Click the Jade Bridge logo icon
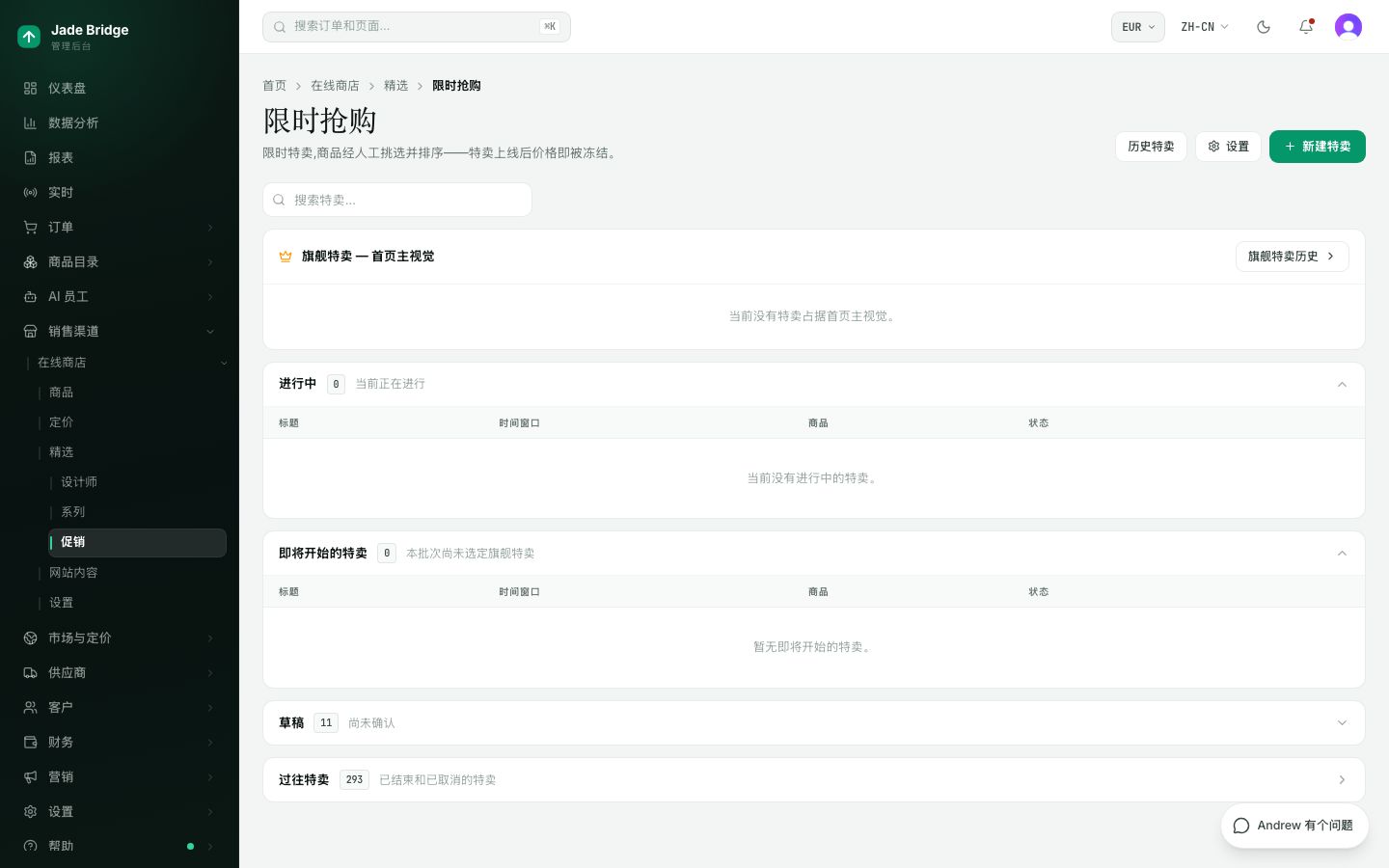Screen dimensions: 1389x868 29,37
